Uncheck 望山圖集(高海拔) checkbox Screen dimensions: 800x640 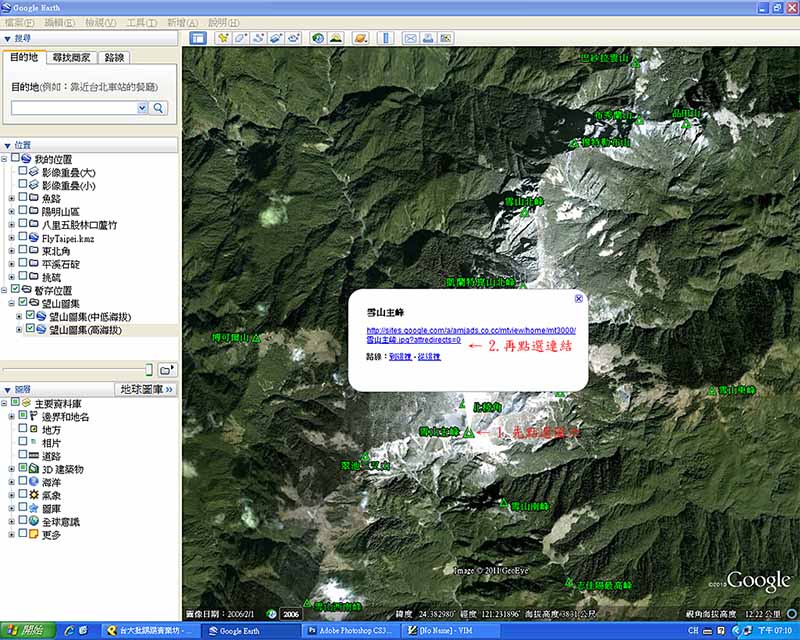click(30, 328)
